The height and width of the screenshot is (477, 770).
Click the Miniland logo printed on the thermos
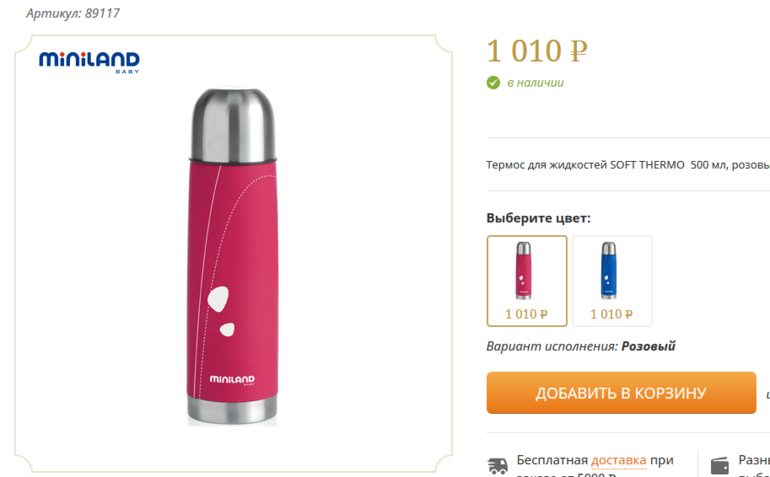tap(232, 380)
